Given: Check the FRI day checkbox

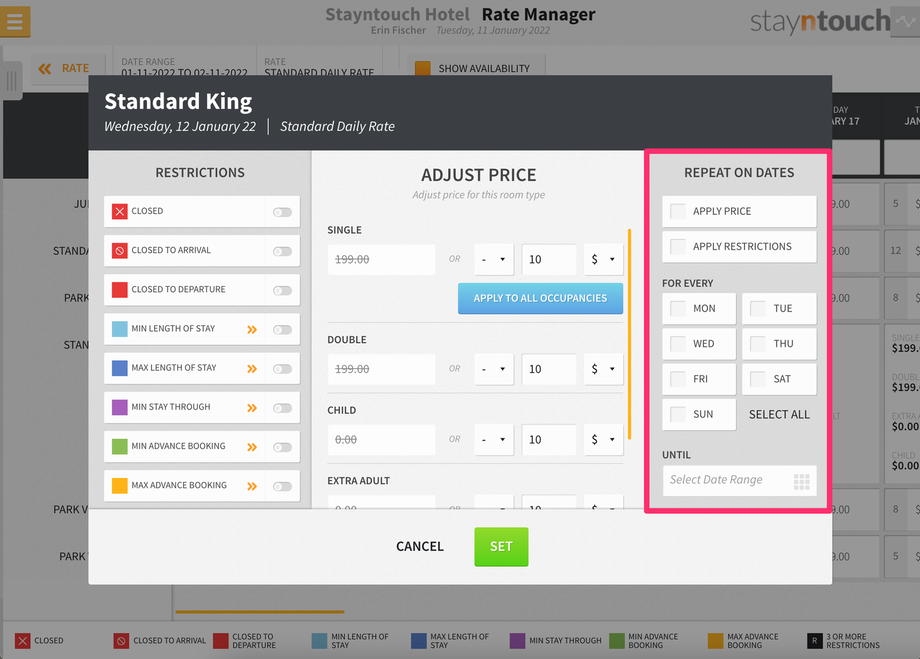Looking at the screenshot, I should point(678,379).
